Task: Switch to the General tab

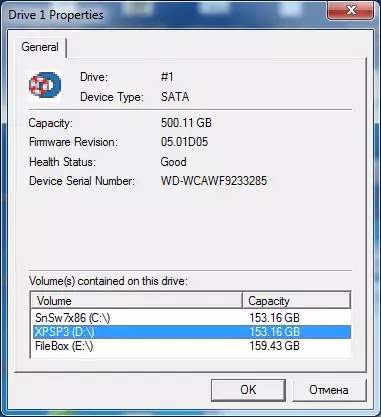Action: click(x=40, y=47)
